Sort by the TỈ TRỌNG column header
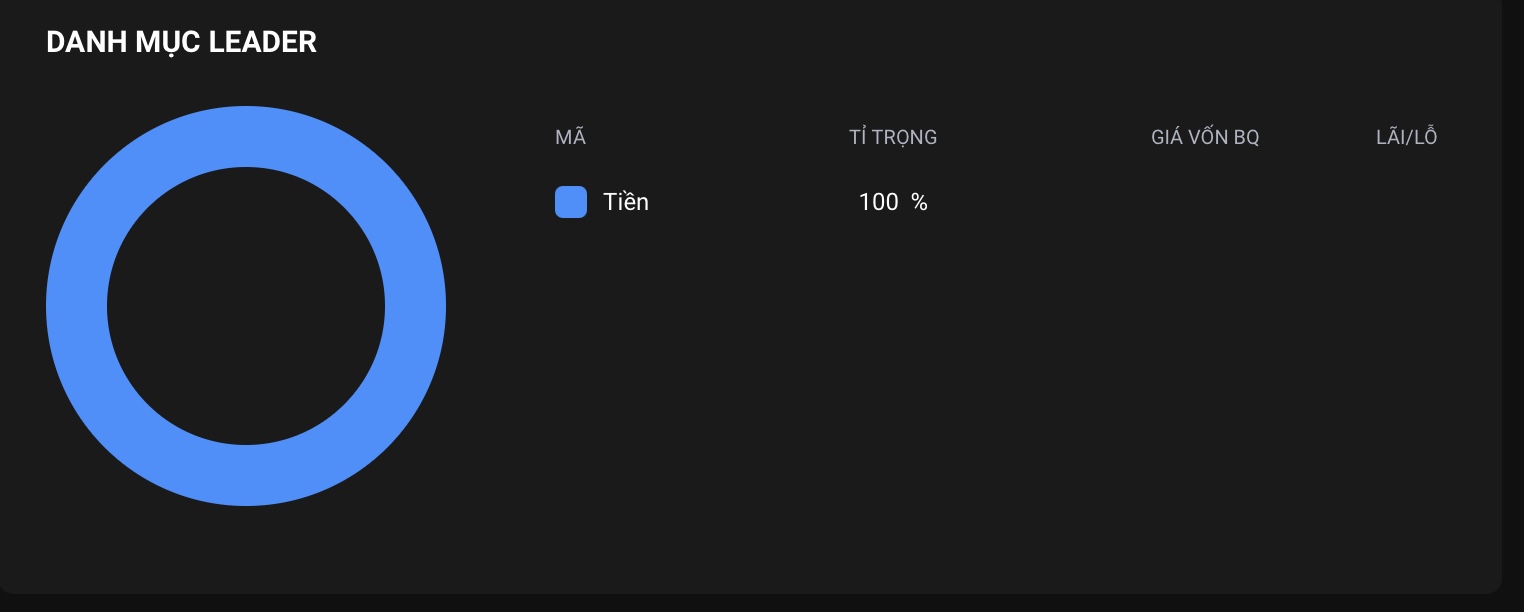1524x612 pixels. point(893,138)
